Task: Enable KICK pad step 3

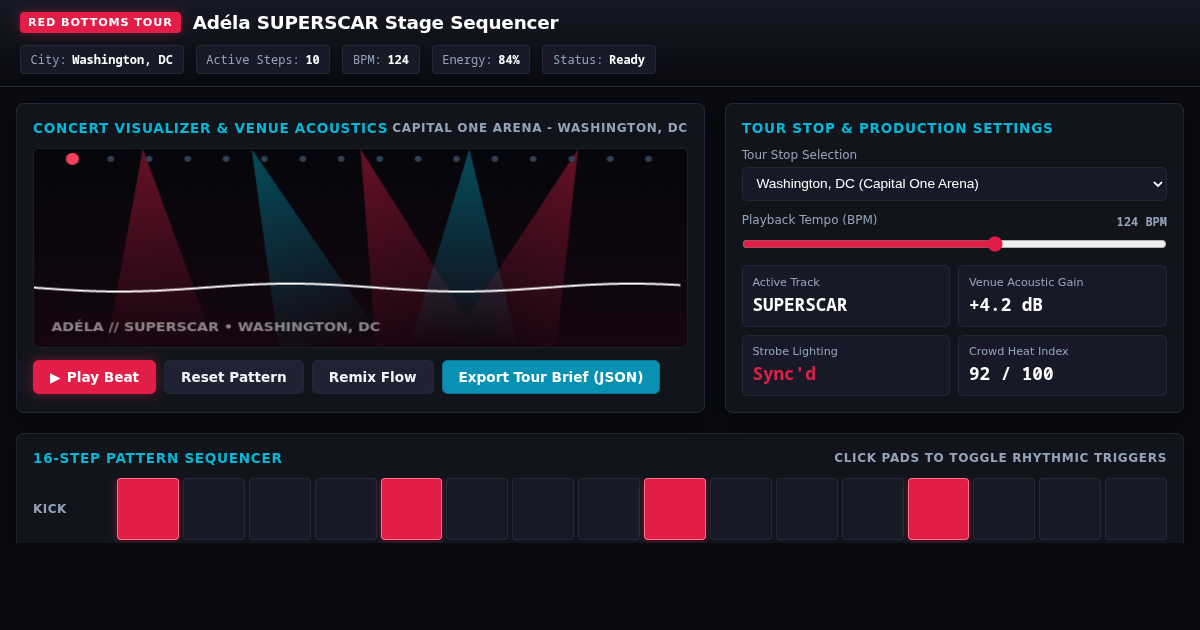Action: click(x=280, y=509)
